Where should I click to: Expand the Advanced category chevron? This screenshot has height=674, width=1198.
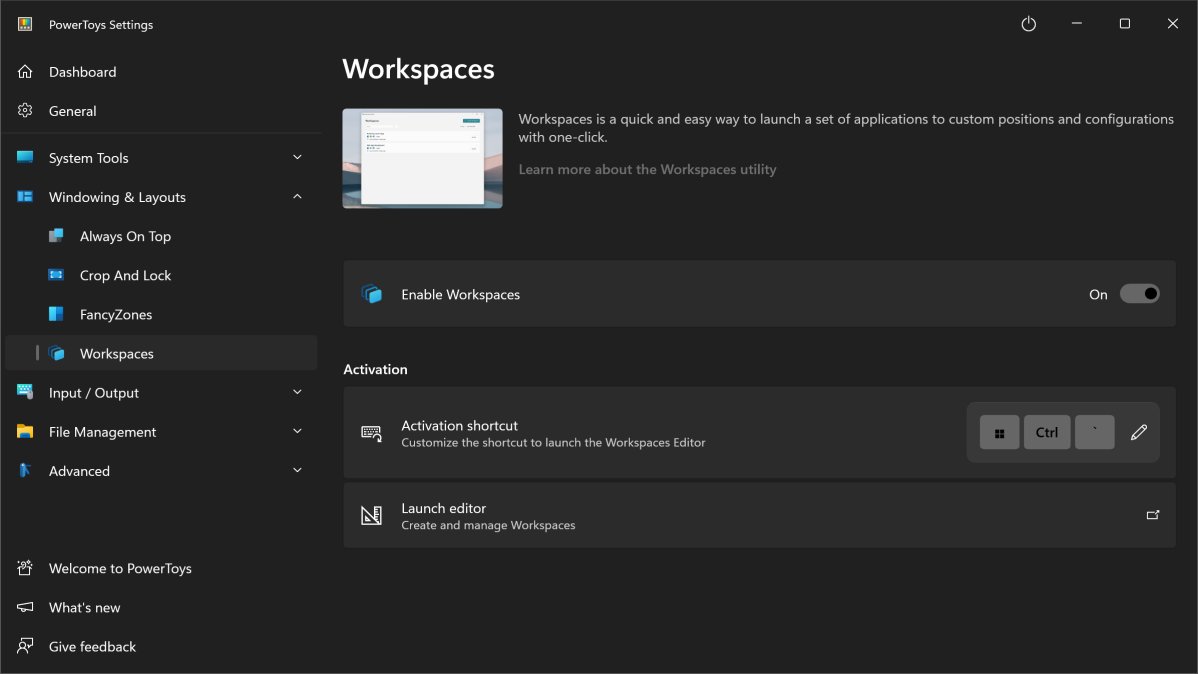pyautogui.click(x=297, y=471)
